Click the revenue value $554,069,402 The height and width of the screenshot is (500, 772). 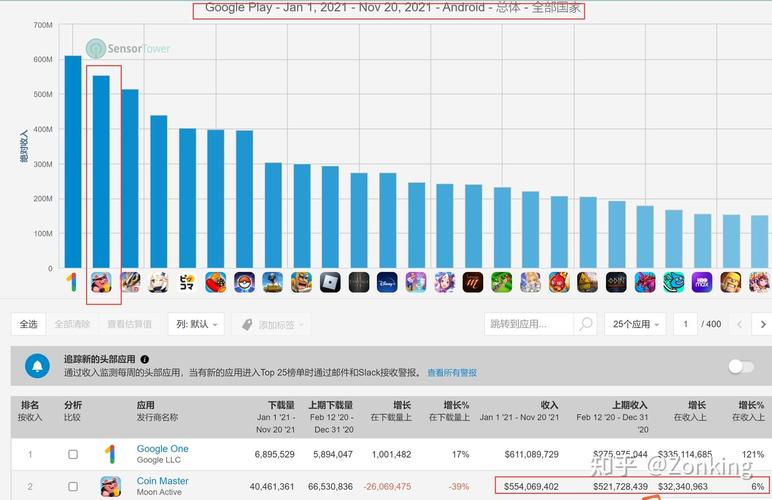point(531,486)
